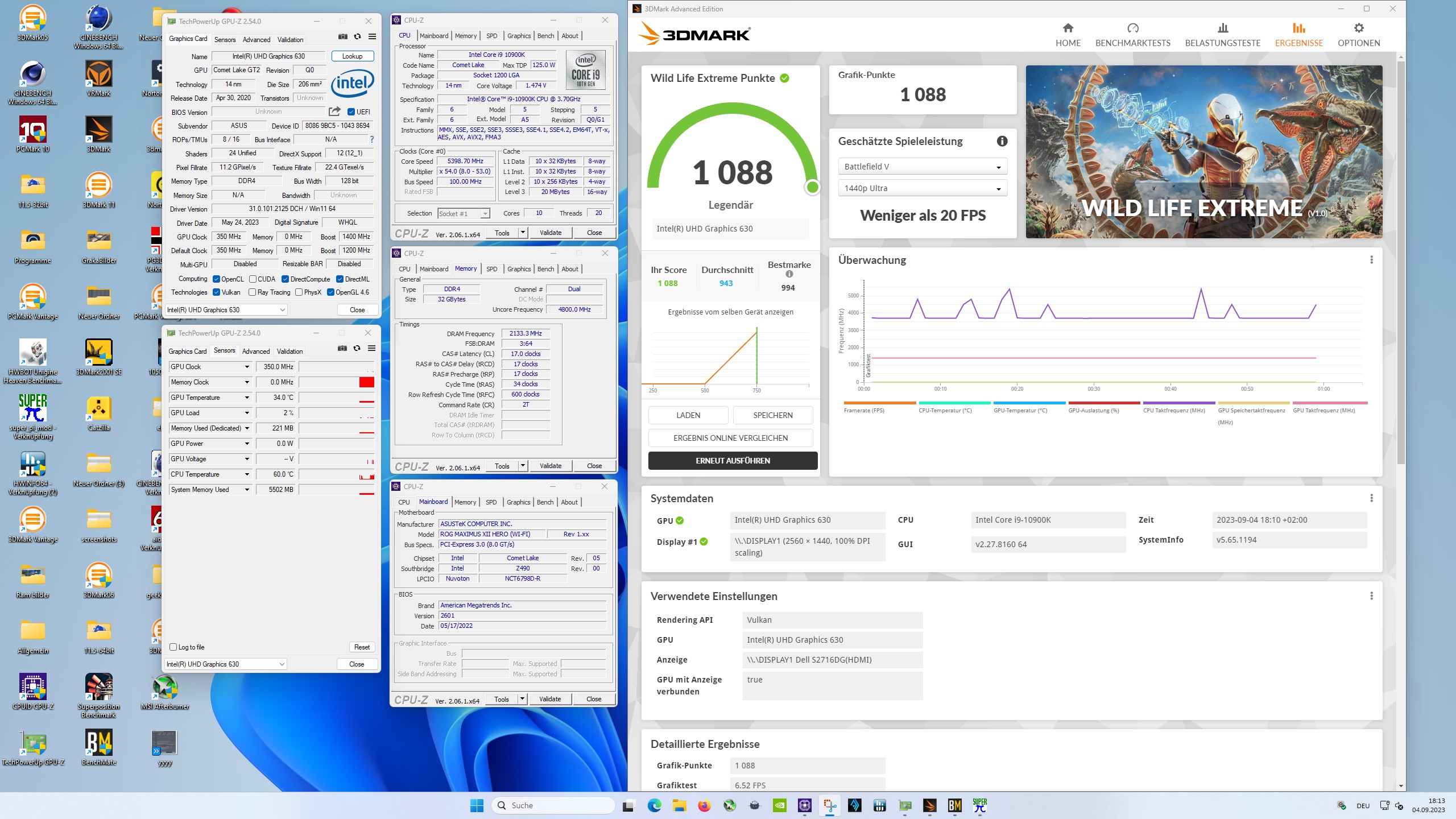Image resolution: width=1456 pixels, height=819 pixels.
Task: Click the camera screenshot icon in upper GPU-Z
Action: (342, 37)
